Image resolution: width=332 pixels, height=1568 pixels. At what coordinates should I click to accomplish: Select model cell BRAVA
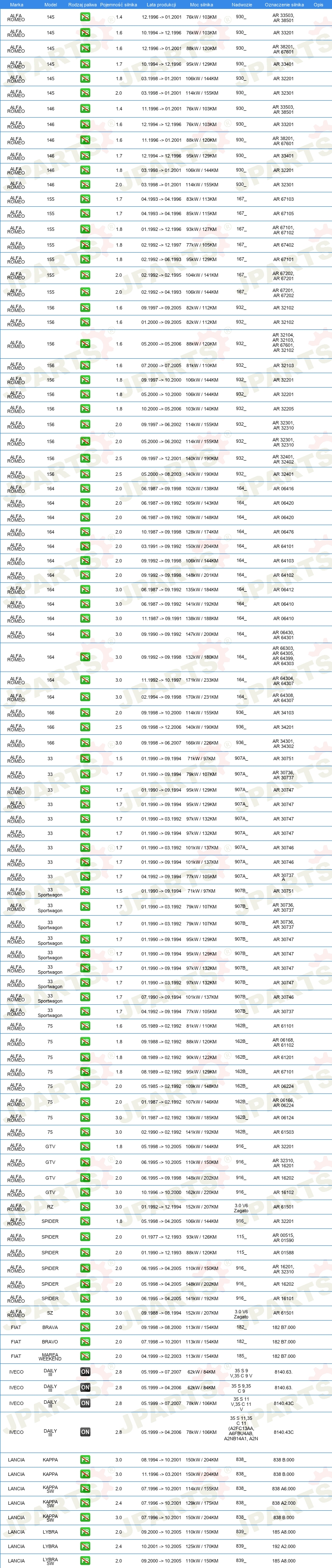click(x=50, y=1327)
